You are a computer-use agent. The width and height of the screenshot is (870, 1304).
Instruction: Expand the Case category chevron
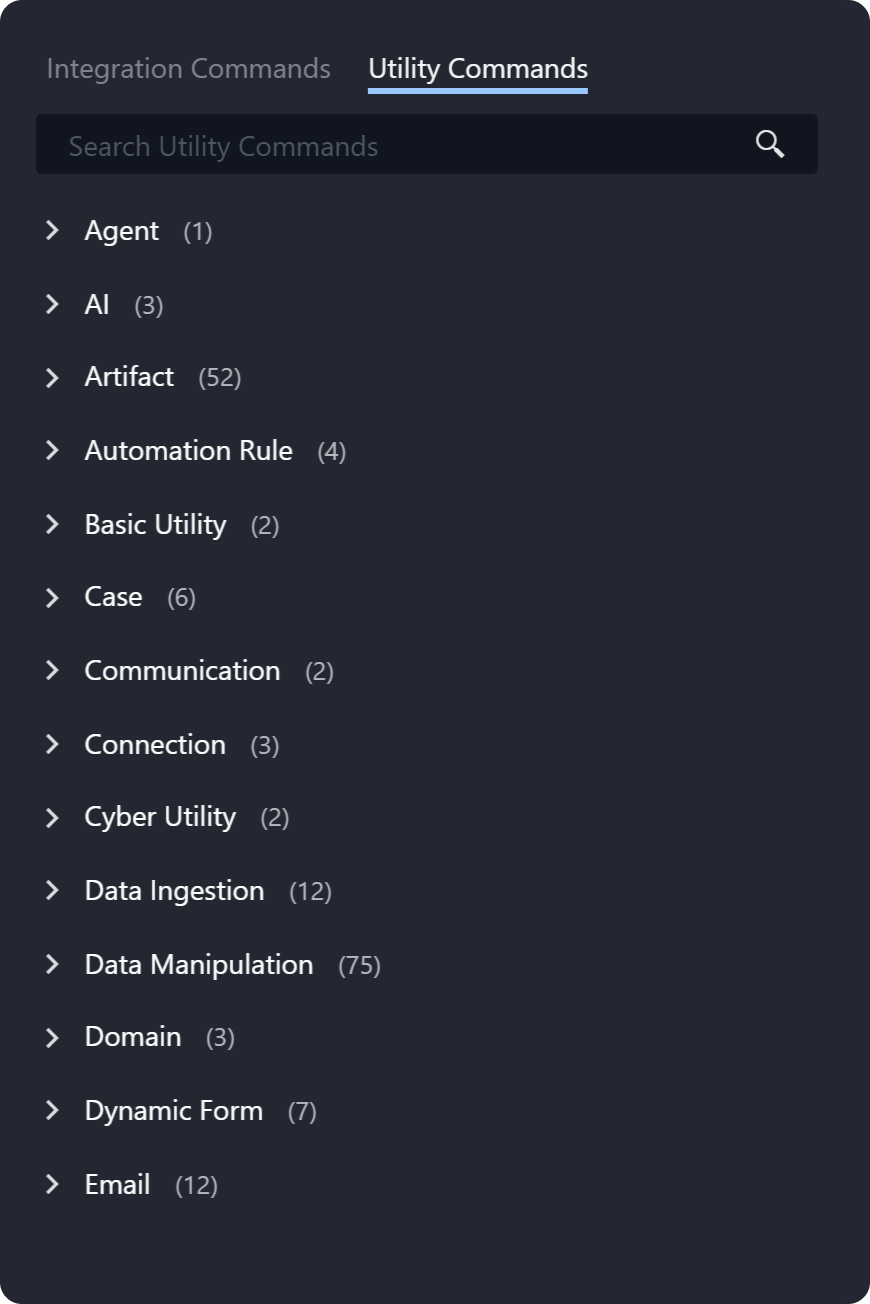click(53, 597)
